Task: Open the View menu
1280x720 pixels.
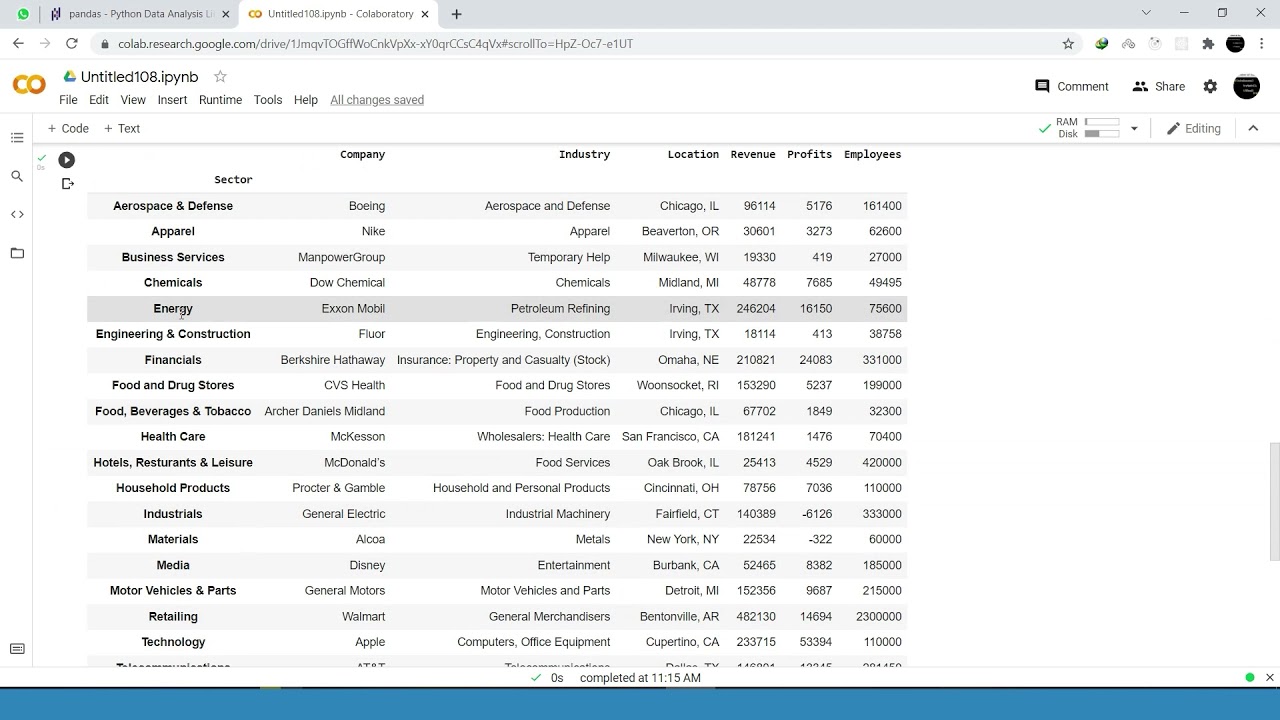Action: tap(133, 100)
